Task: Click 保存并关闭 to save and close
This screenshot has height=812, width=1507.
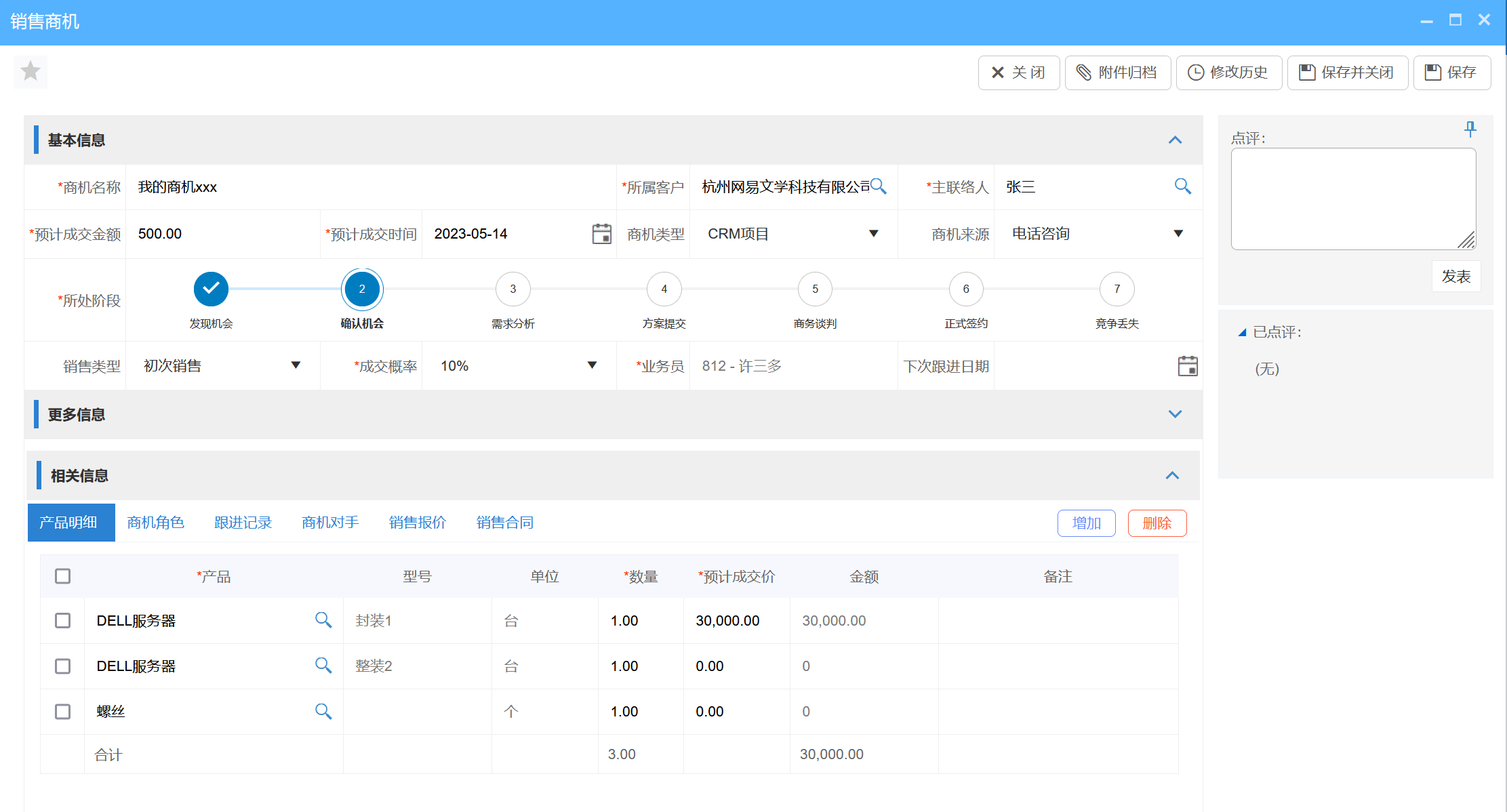Action: pyautogui.click(x=1347, y=72)
